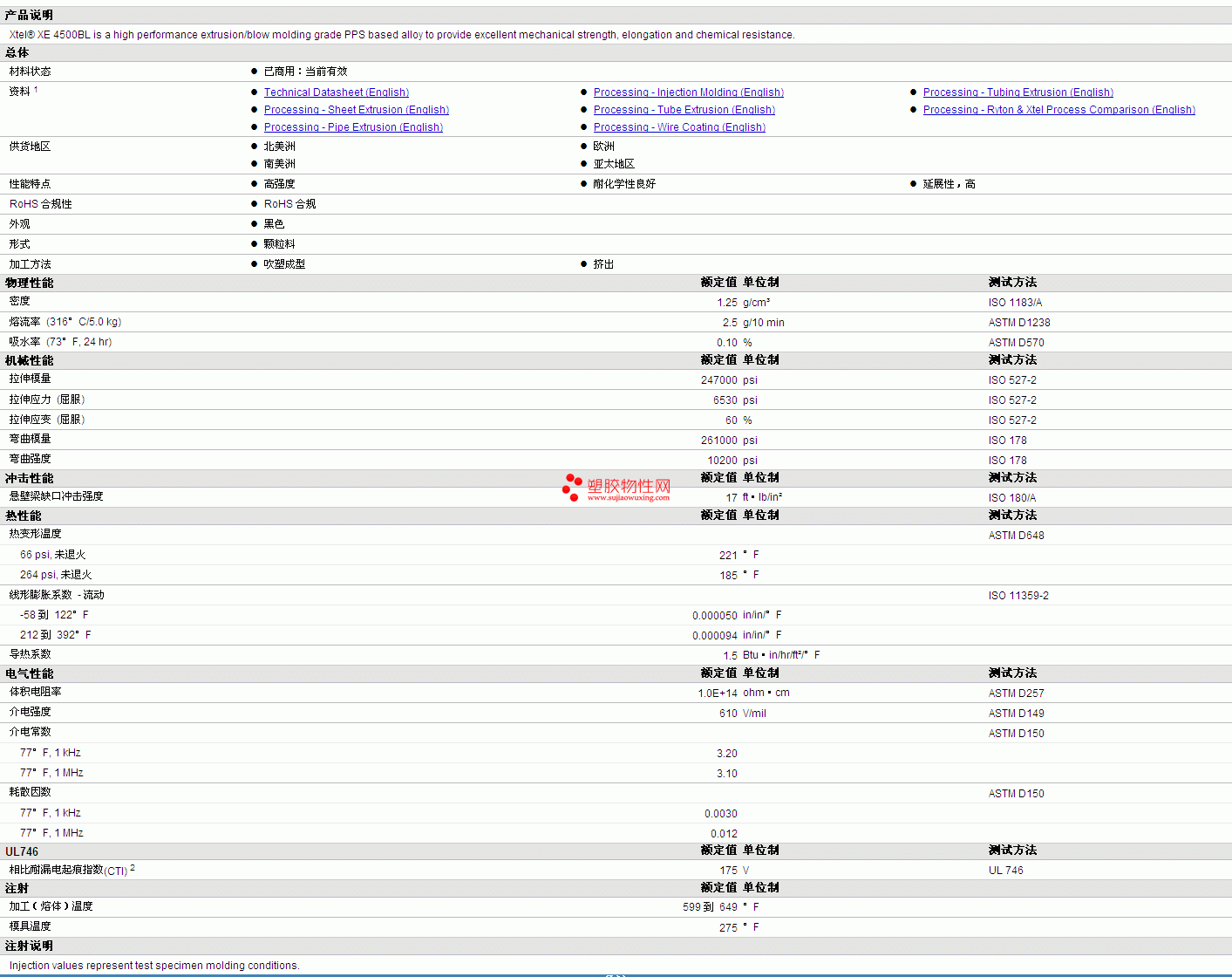Click the blue 'RoHS 合规性' row label
The width and height of the screenshot is (1232, 977).
pos(41,204)
